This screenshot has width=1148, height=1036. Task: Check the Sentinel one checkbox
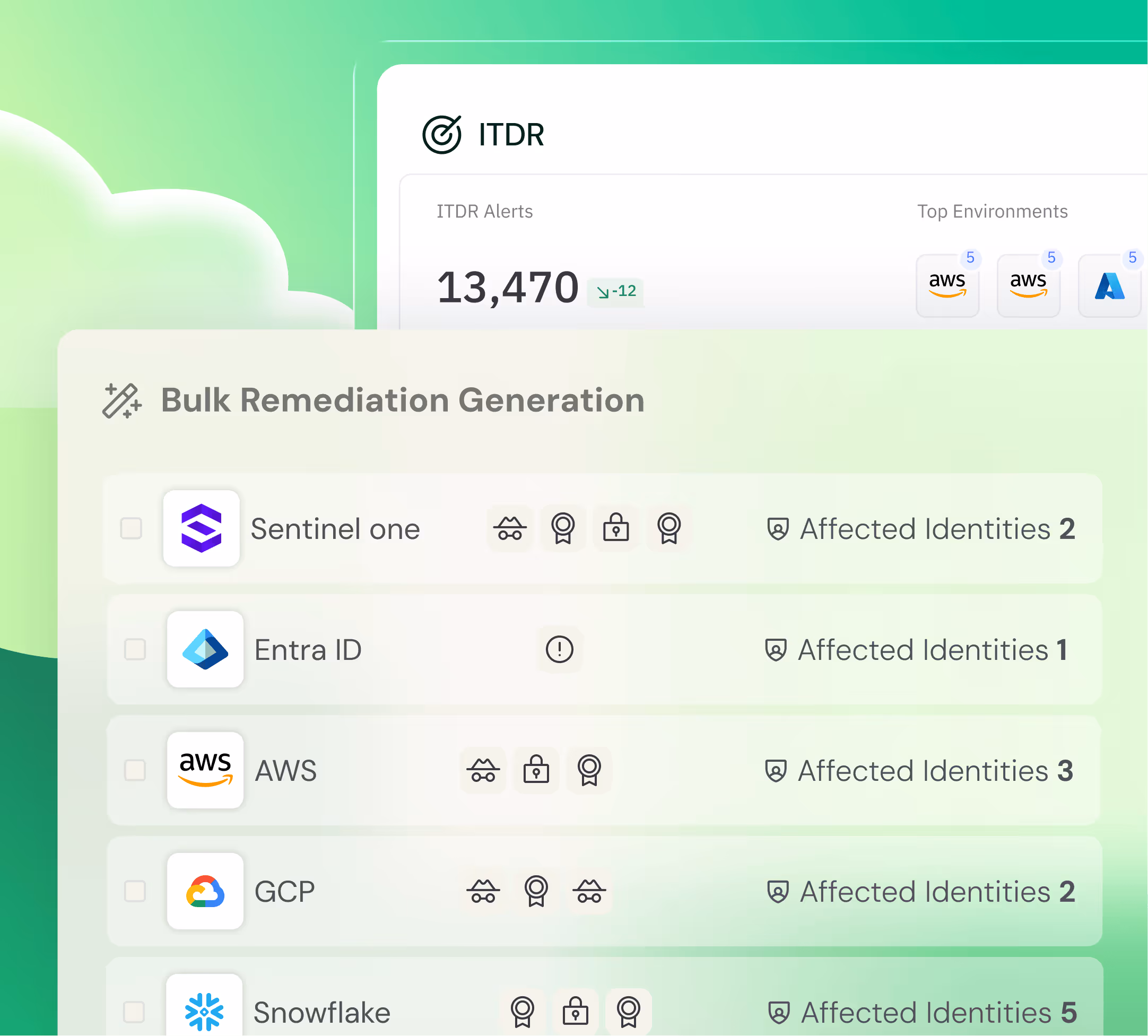tap(131, 528)
